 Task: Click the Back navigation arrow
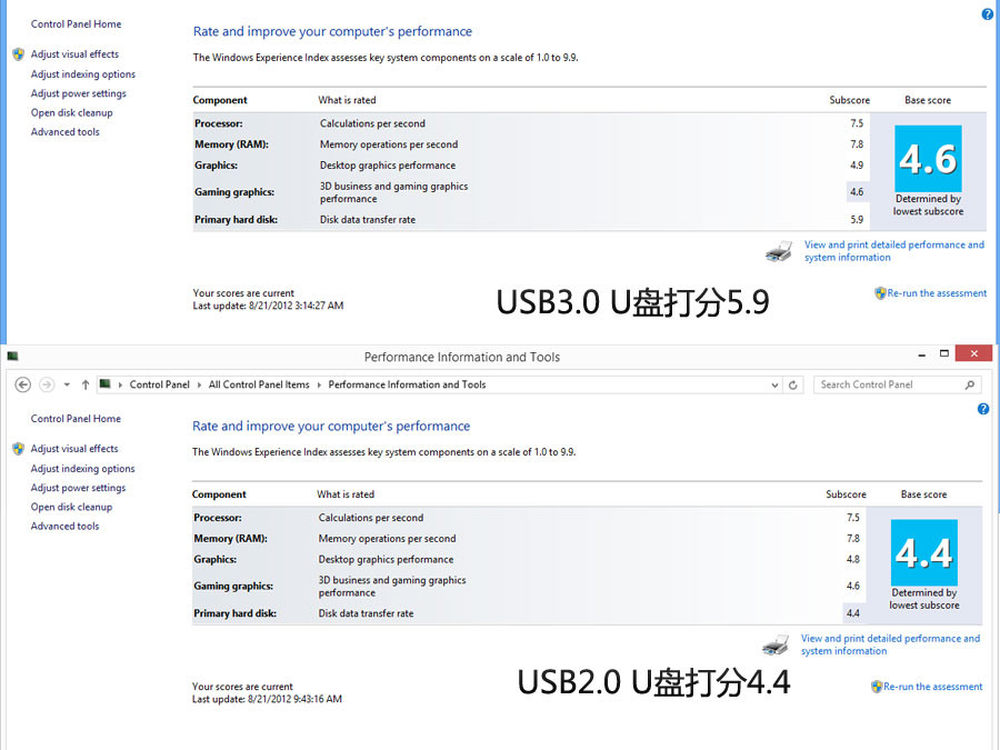point(23,385)
